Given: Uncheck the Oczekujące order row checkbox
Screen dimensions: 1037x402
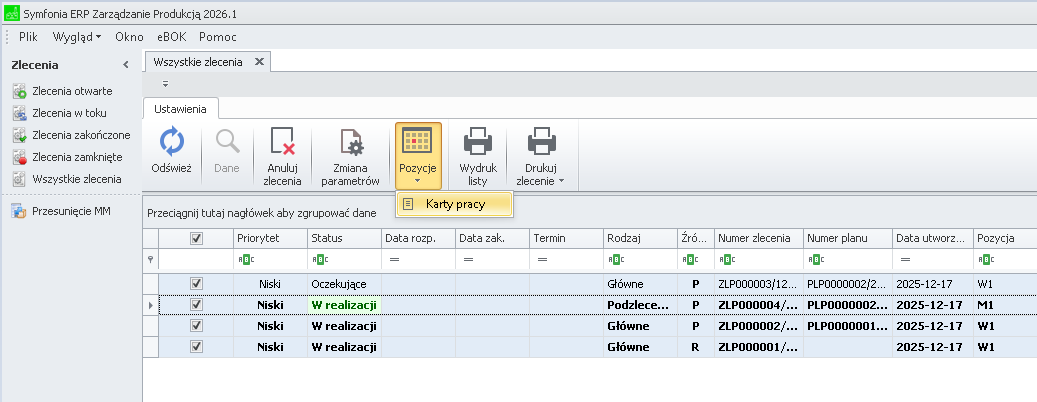Looking at the screenshot, I should click(x=197, y=284).
